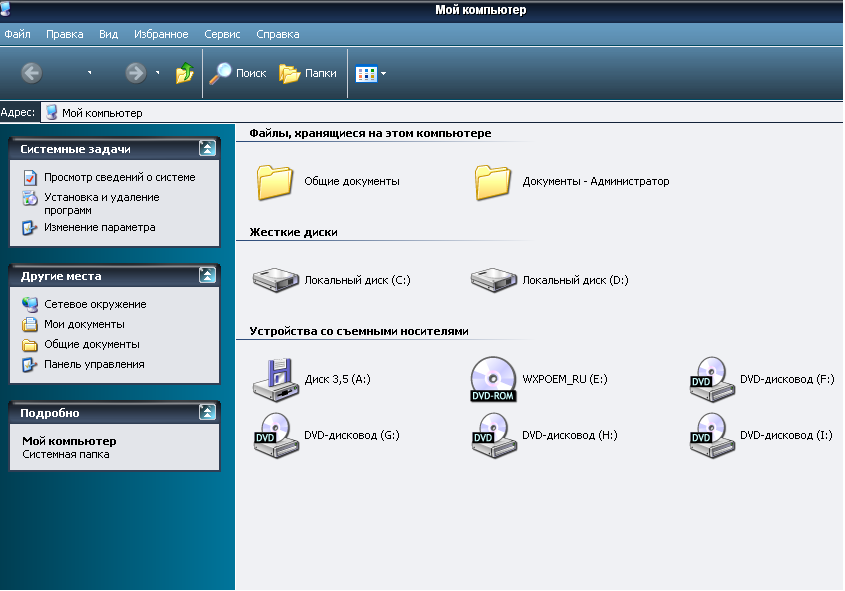Open Общие документы link in sidebar
This screenshot has height=591, width=845.
click(x=92, y=344)
